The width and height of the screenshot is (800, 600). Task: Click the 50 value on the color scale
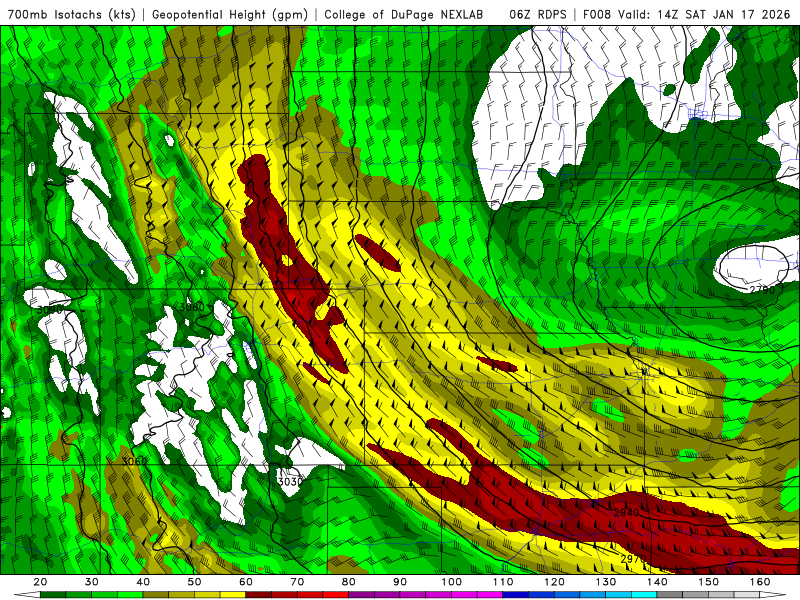coord(194,582)
